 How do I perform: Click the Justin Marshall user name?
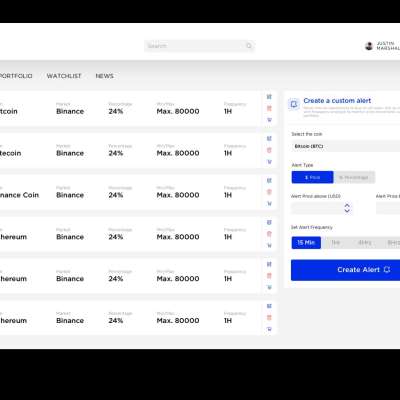[388, 46]
